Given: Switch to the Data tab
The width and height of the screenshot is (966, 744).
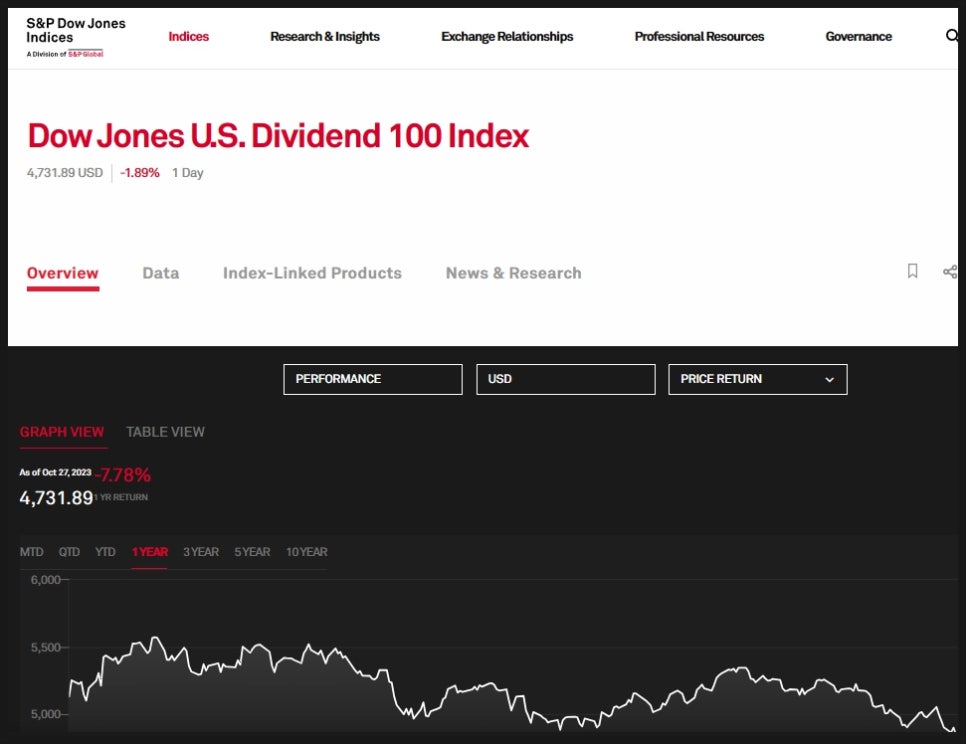Looking at the screenshot, I should click(x=161, y=273).
